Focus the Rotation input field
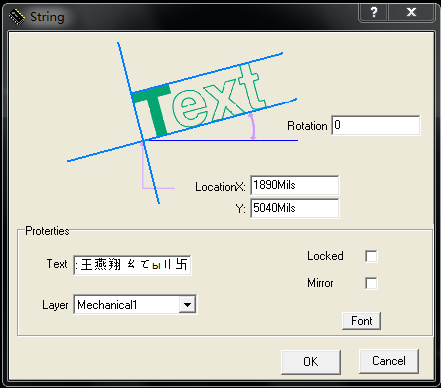 [x=376, y=125]
